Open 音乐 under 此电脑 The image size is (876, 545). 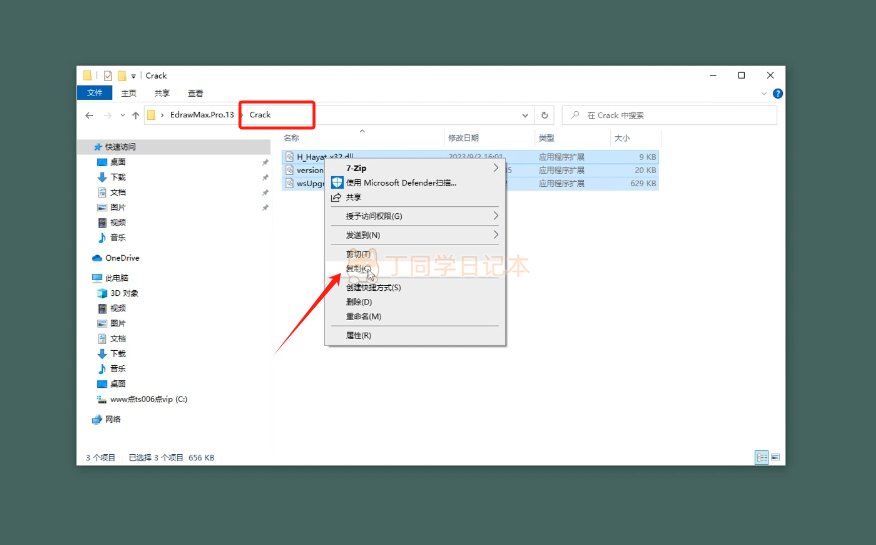click(117, 369)
